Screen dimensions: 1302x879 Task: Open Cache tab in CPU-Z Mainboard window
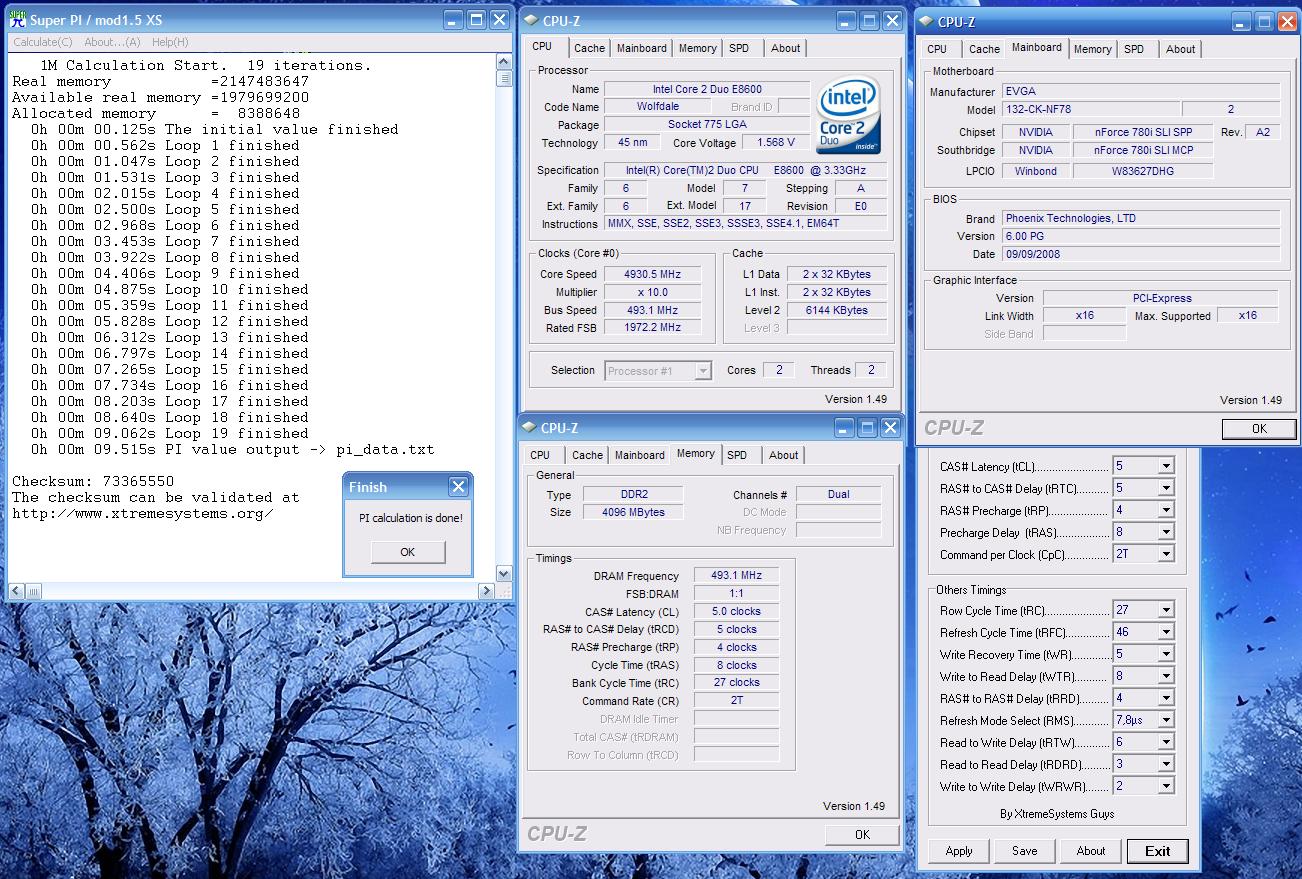[x=984, y=49]
